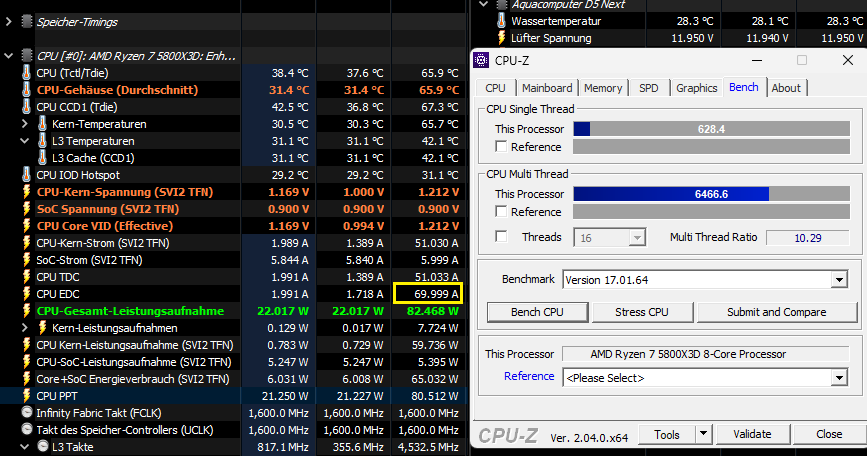Click thermometer icon beside CPU IOD Hotspot

pos(26,175)
